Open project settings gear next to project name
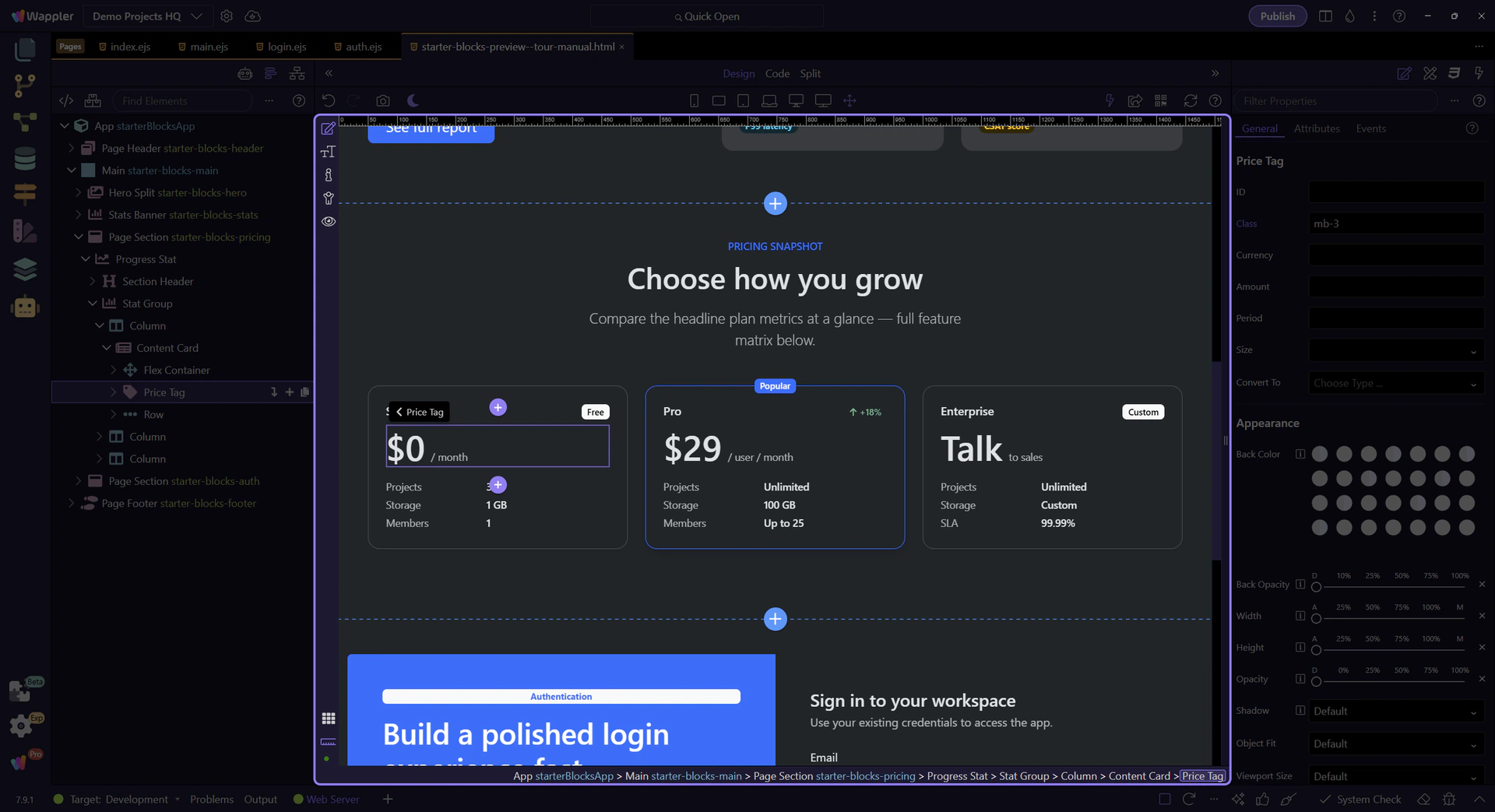 227,16
